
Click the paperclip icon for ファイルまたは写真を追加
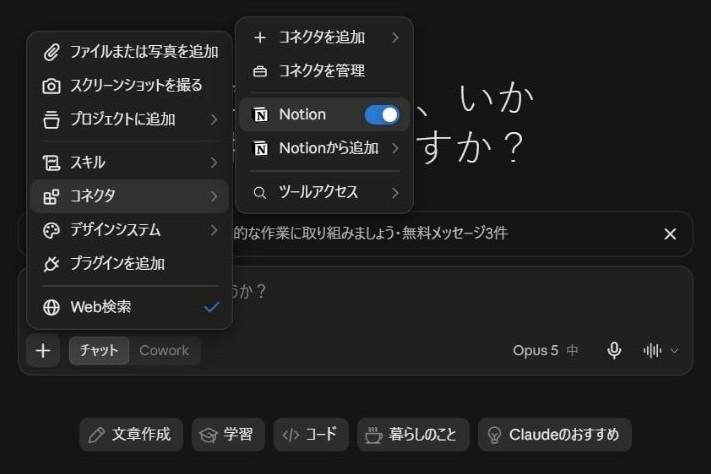51,52
